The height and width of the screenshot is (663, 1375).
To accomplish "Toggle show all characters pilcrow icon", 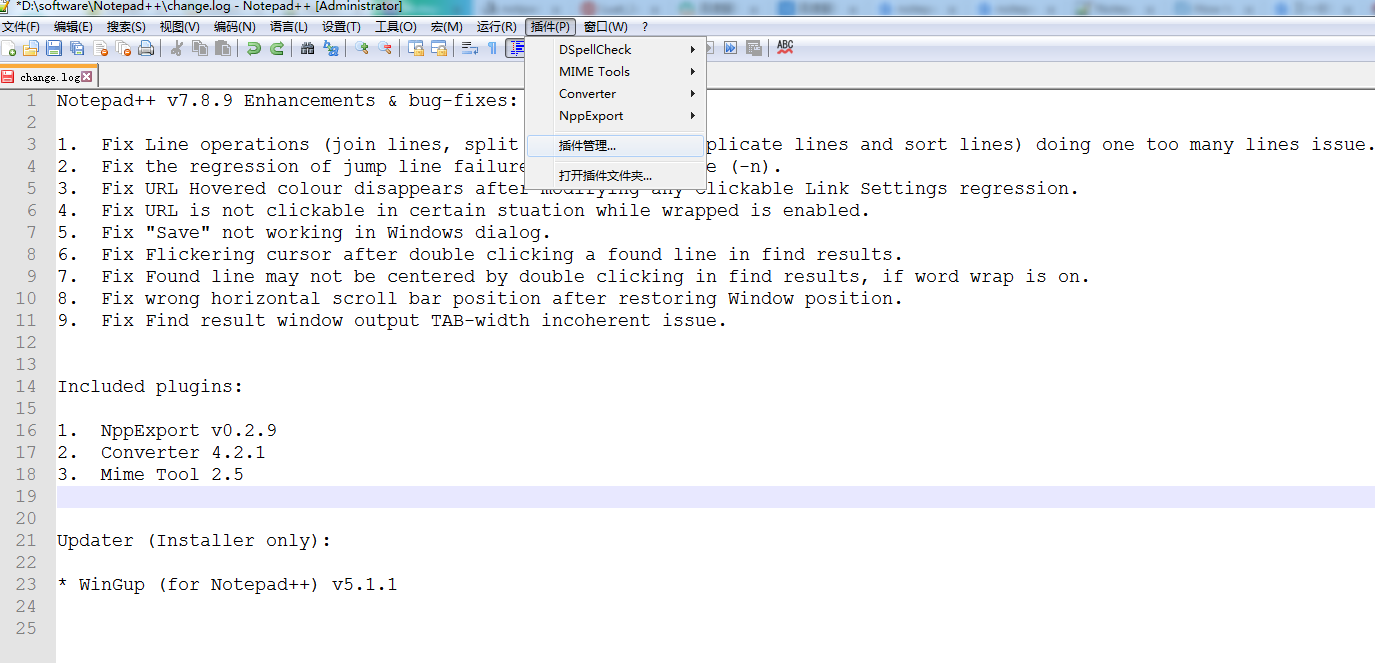I will click(x=492, y=48).
